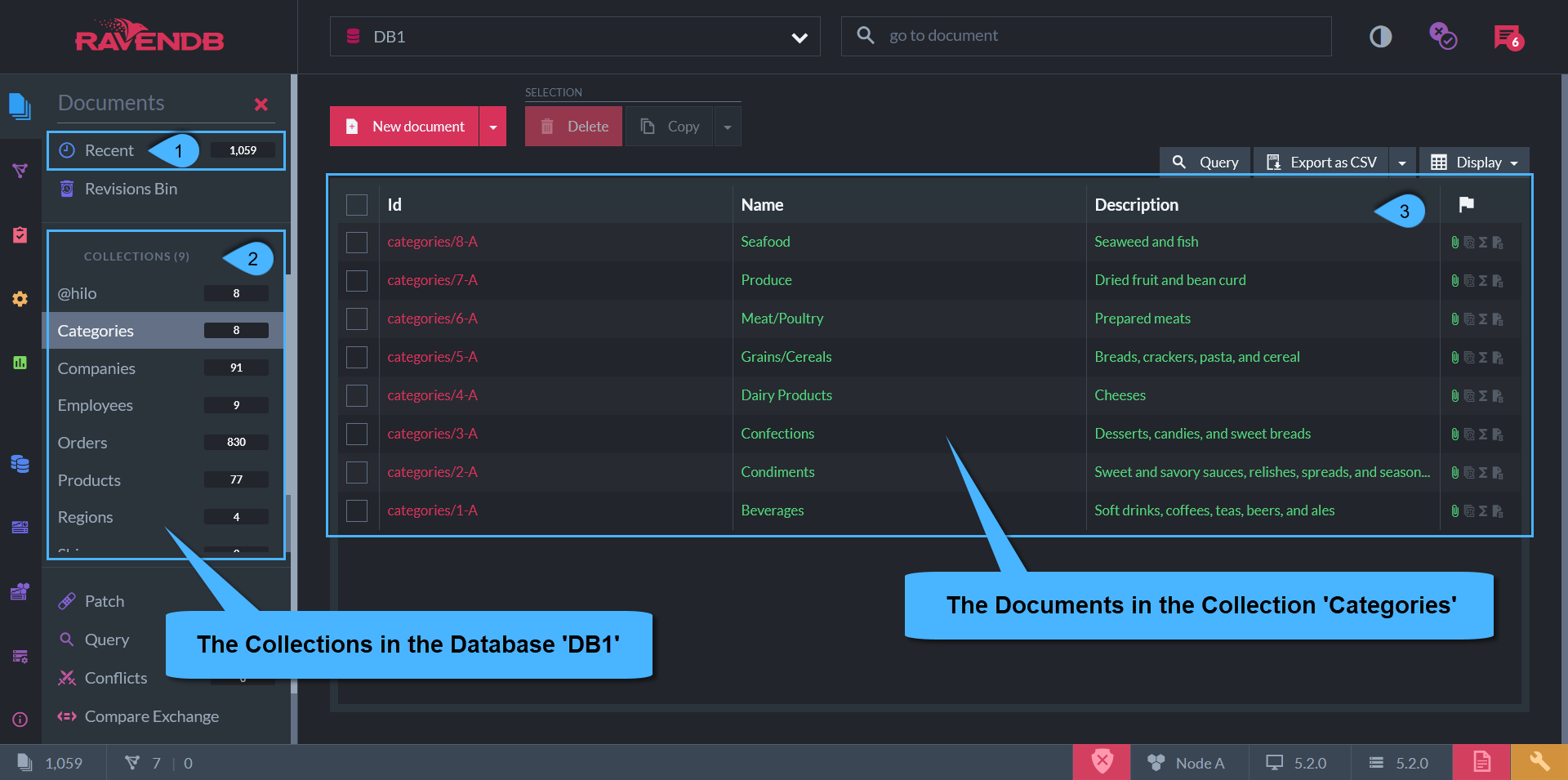The width and height of the screenshot is (1568, 780).
Task: Open the notifications icon with badge 6
Action: [1508, 37]
